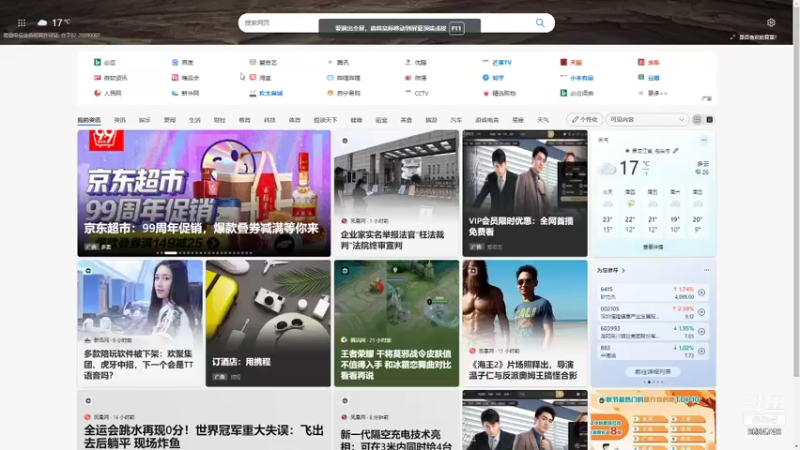Click the 17°C weather badge in the header
The height and width of the screenshot is (450, 800).
54,23
